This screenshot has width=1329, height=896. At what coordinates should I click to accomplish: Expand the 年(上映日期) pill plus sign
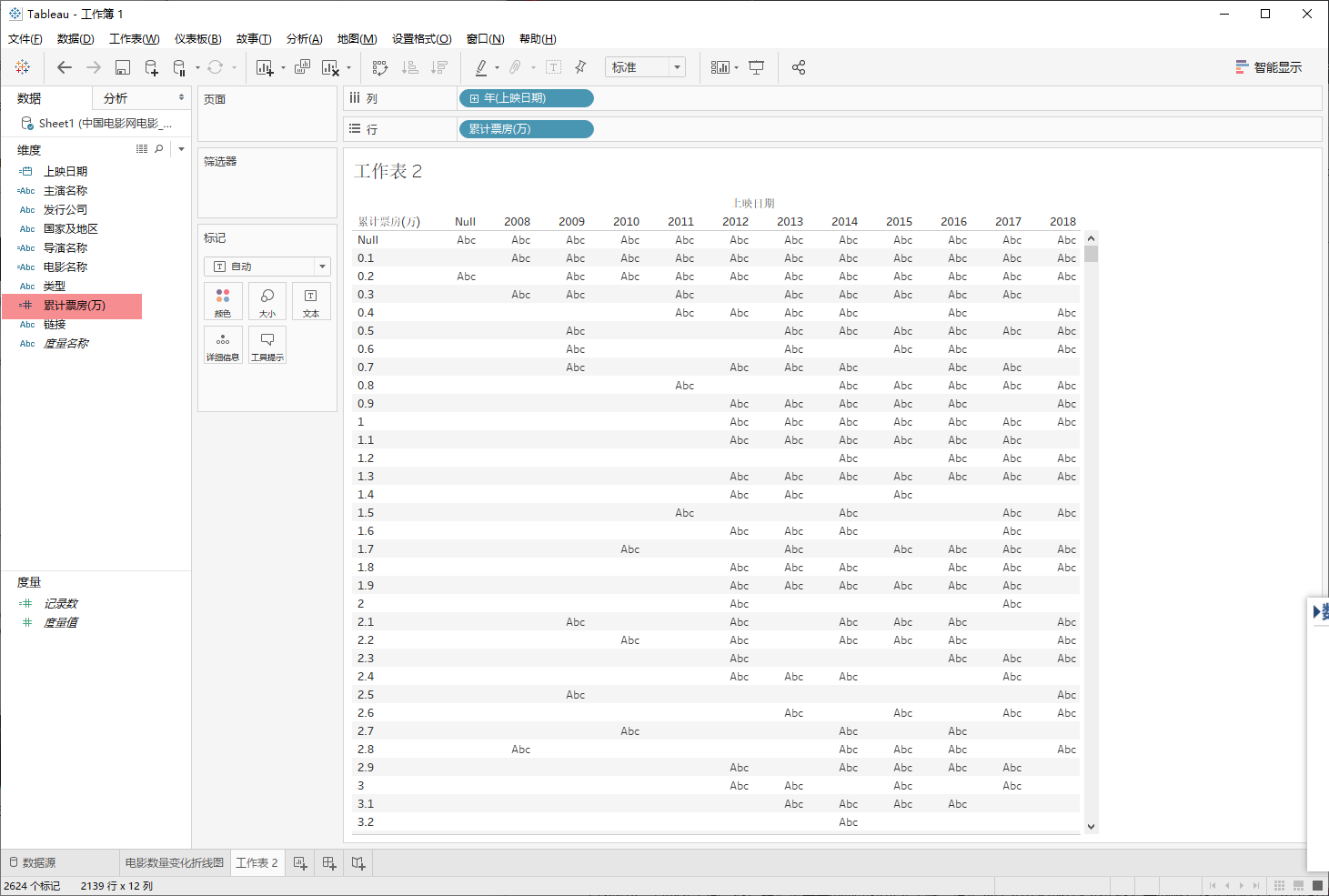pos(474,98)
